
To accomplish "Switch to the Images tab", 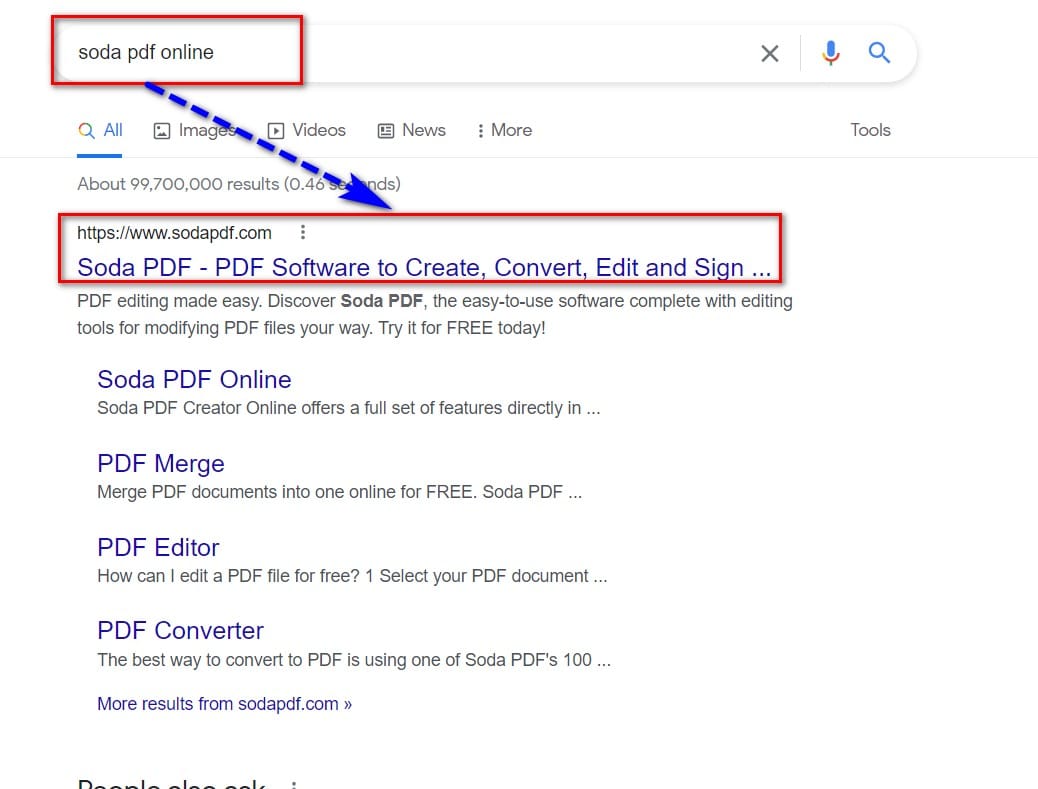I will (194, 130).
